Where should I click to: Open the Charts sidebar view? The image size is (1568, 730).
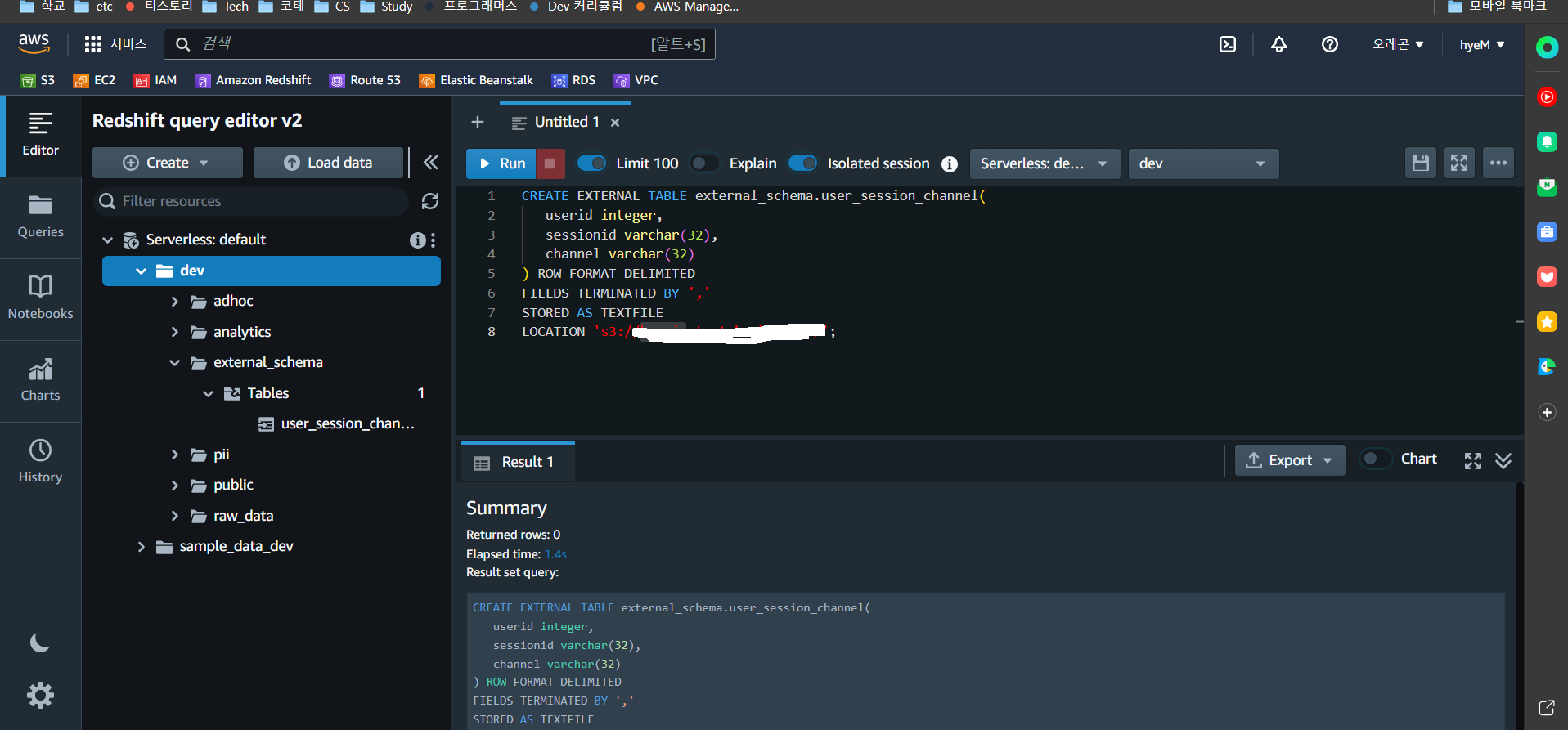coord(40,380)
